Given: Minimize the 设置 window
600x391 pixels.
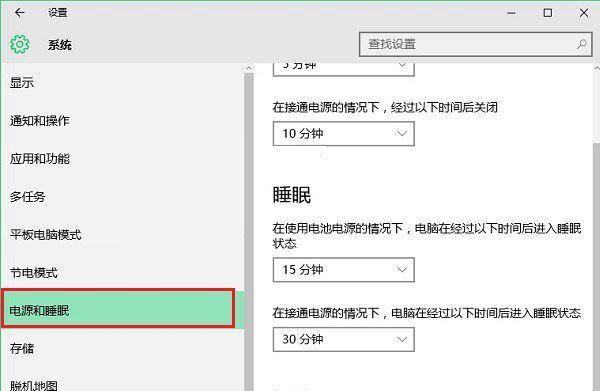Looking at the screenshot, I should pos(511,13).
